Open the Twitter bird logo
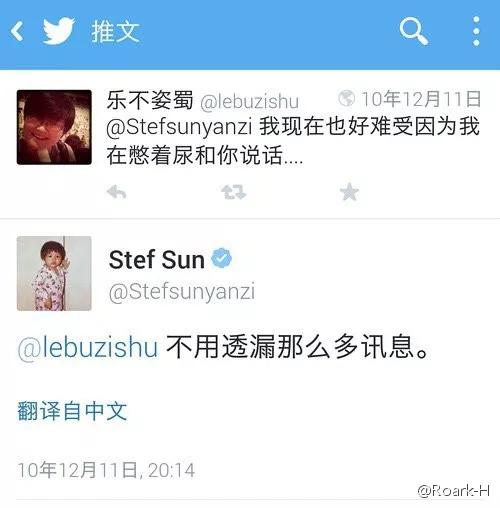The image size is (500, 508). click(59, 31)
